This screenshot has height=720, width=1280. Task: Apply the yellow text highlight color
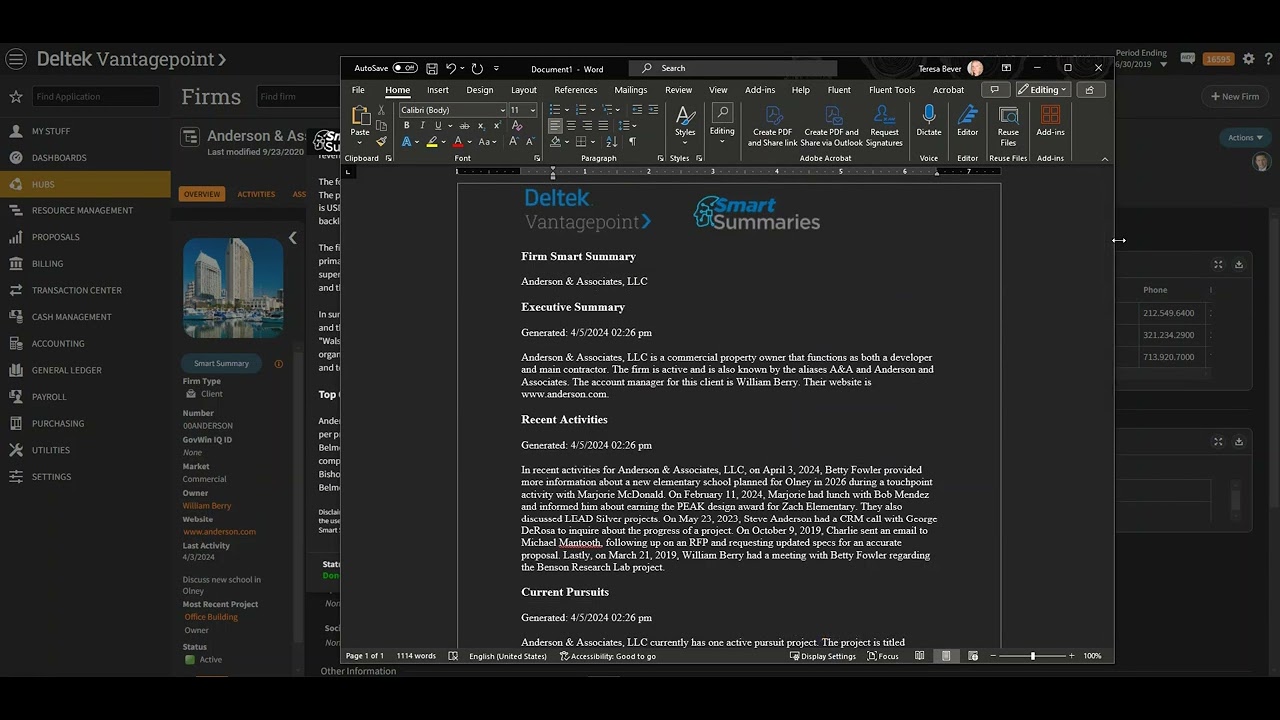point(432,142)
